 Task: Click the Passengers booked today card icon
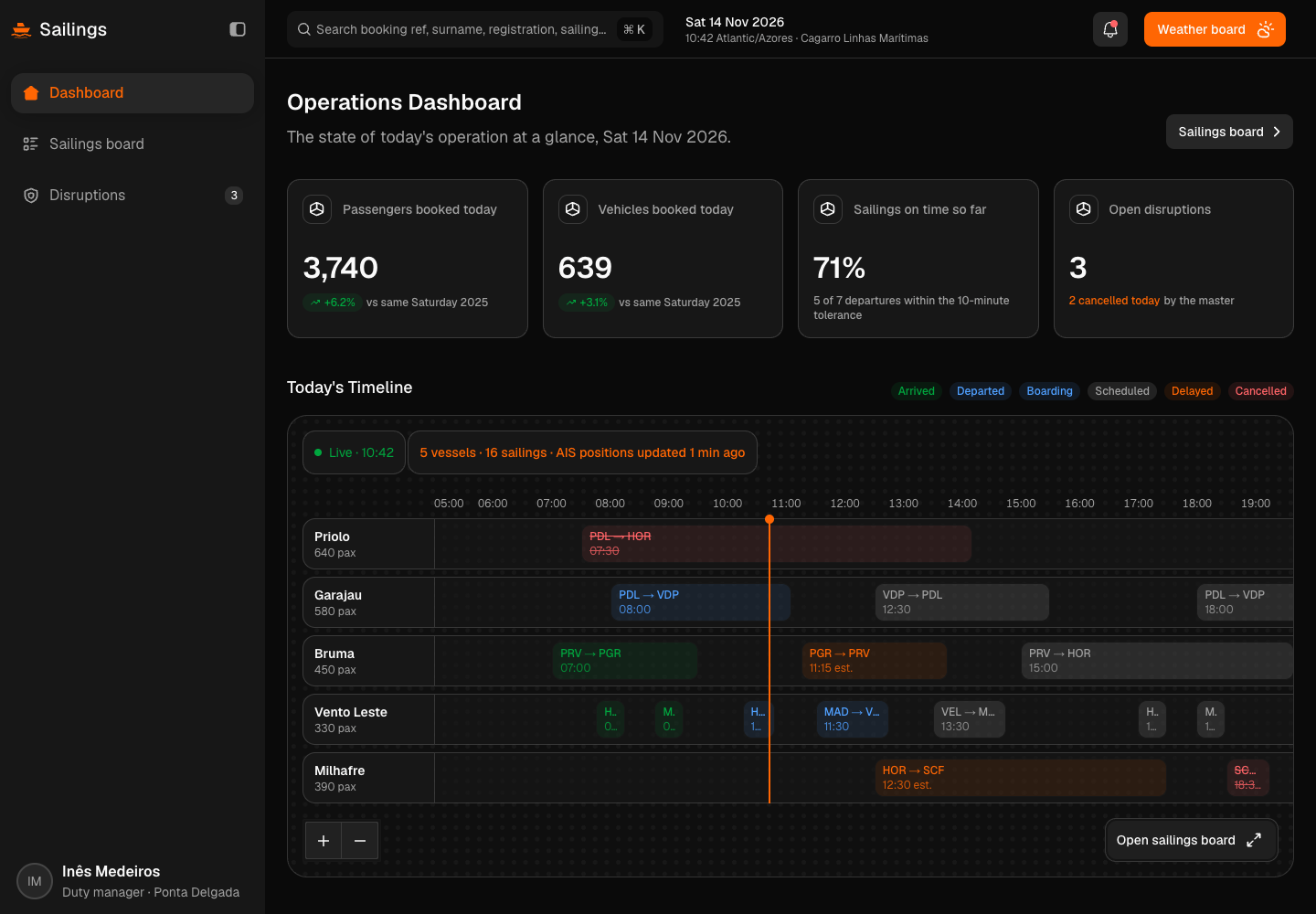point(317,209)
